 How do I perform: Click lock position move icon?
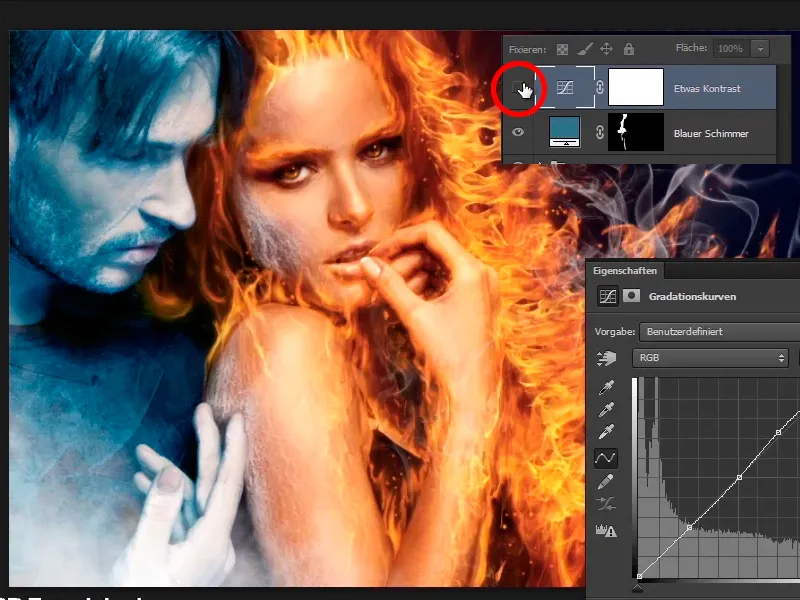(606, 49)
